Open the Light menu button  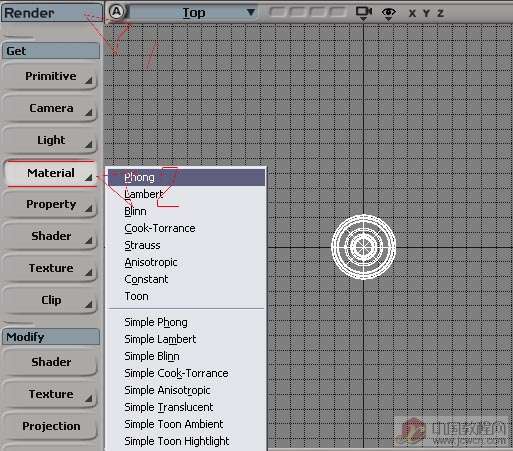[x=50, y=140]
